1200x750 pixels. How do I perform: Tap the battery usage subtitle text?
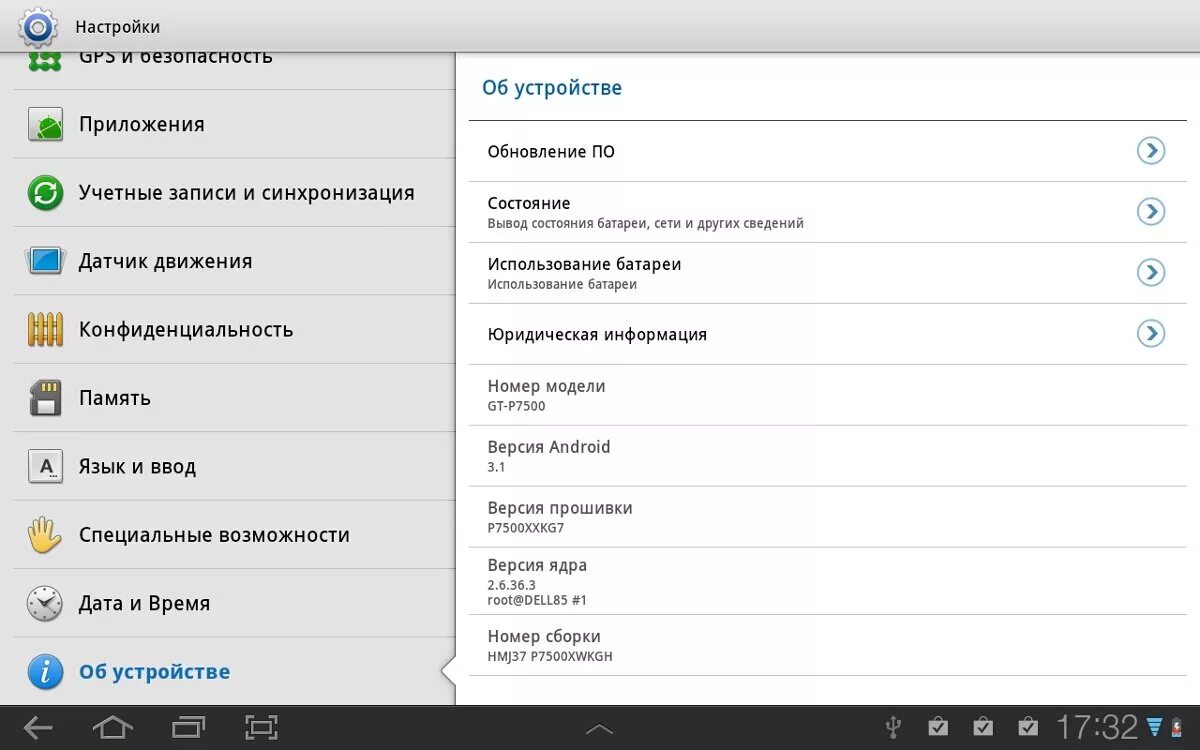coord(562,284)
